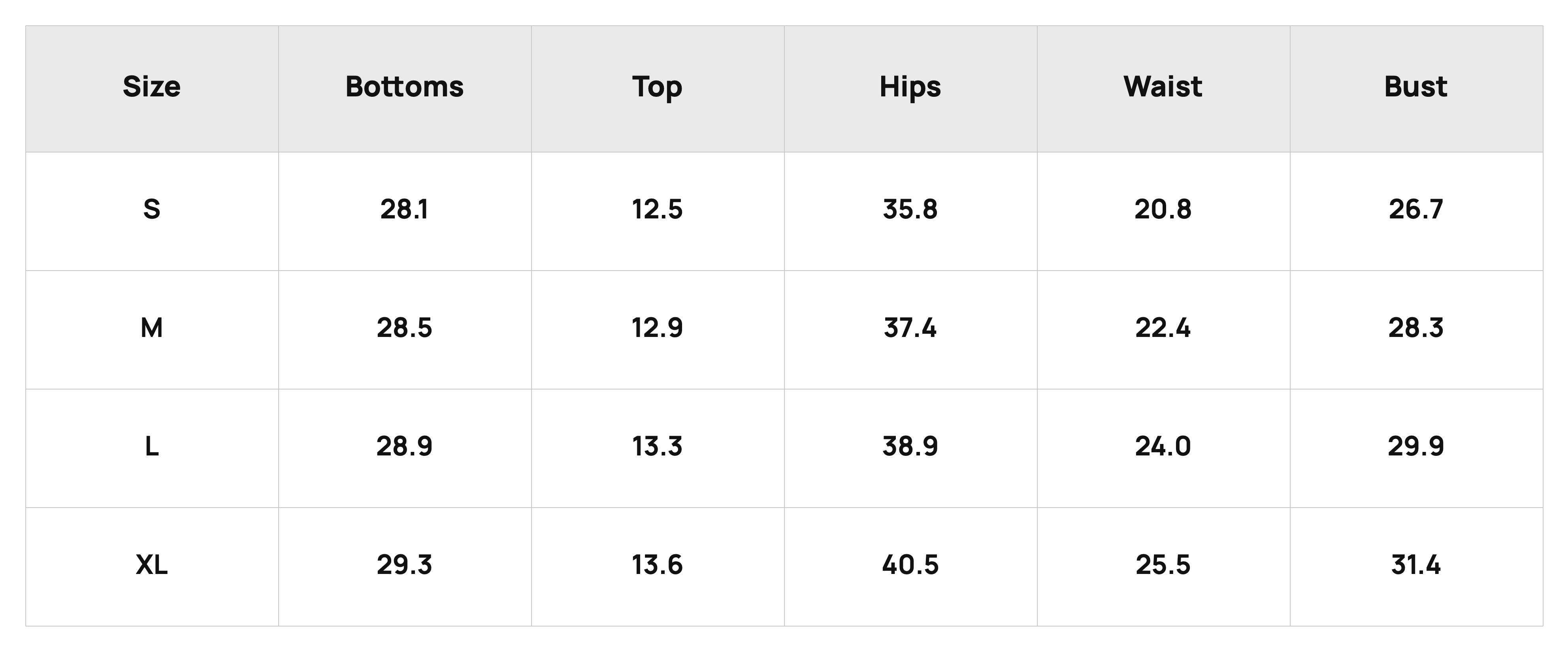This screenshot has width=1568, height=651.
Task: Click the 31.4 Bust cell
Action: coord(1416,566)
